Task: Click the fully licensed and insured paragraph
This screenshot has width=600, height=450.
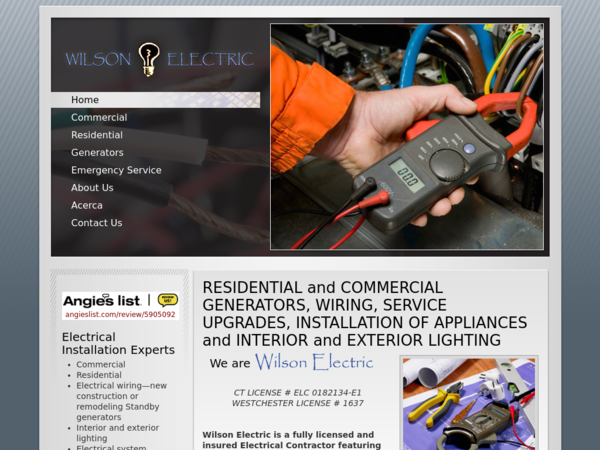Action: [292, 440]
